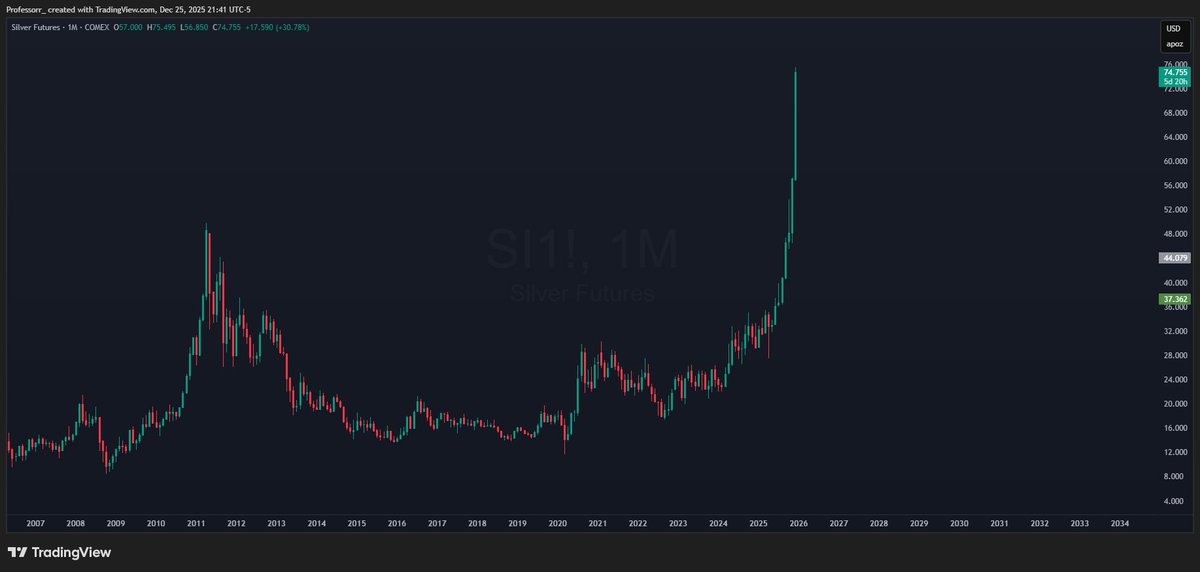Viewport: 1200px width, 572px height.
Task: Click the 2019 label on time axis
Action: pos(517,523)
